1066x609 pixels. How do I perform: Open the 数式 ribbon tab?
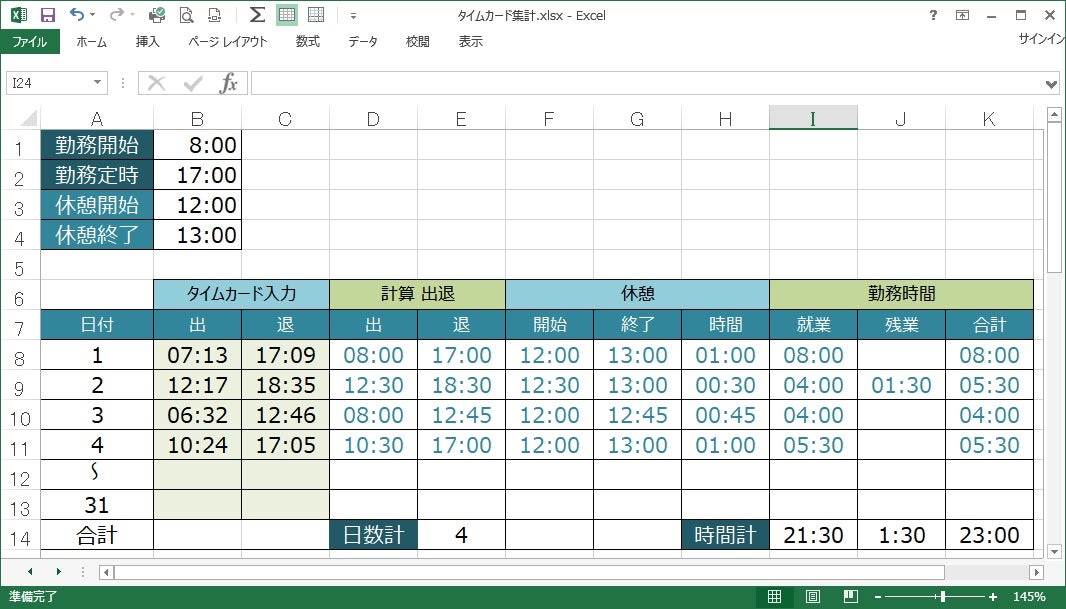307,42
